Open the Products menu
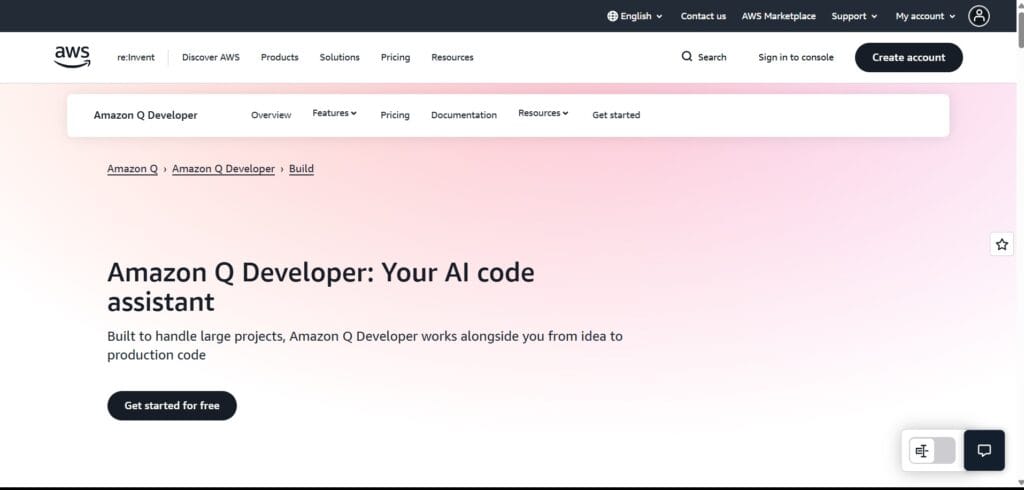 coord(280,57)
